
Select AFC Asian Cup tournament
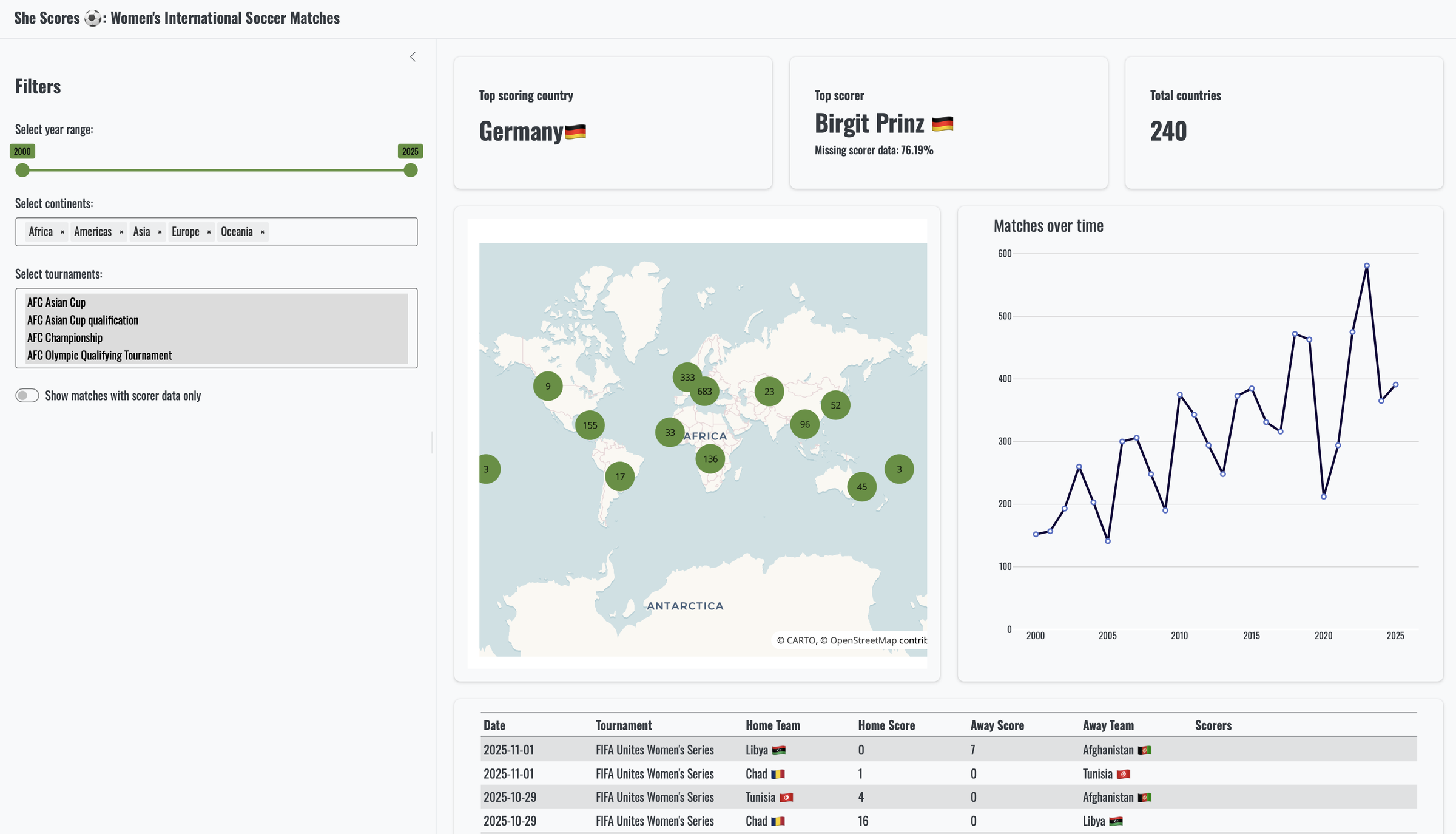pos(56,302)
